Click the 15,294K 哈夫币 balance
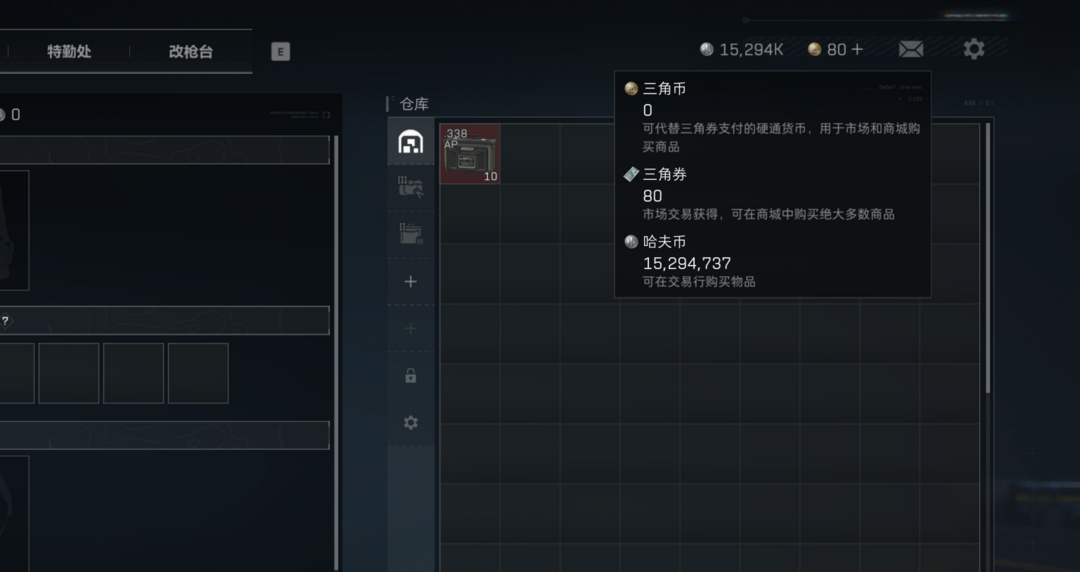Viewport: 1080px width, 572px height. pos(742,50)
